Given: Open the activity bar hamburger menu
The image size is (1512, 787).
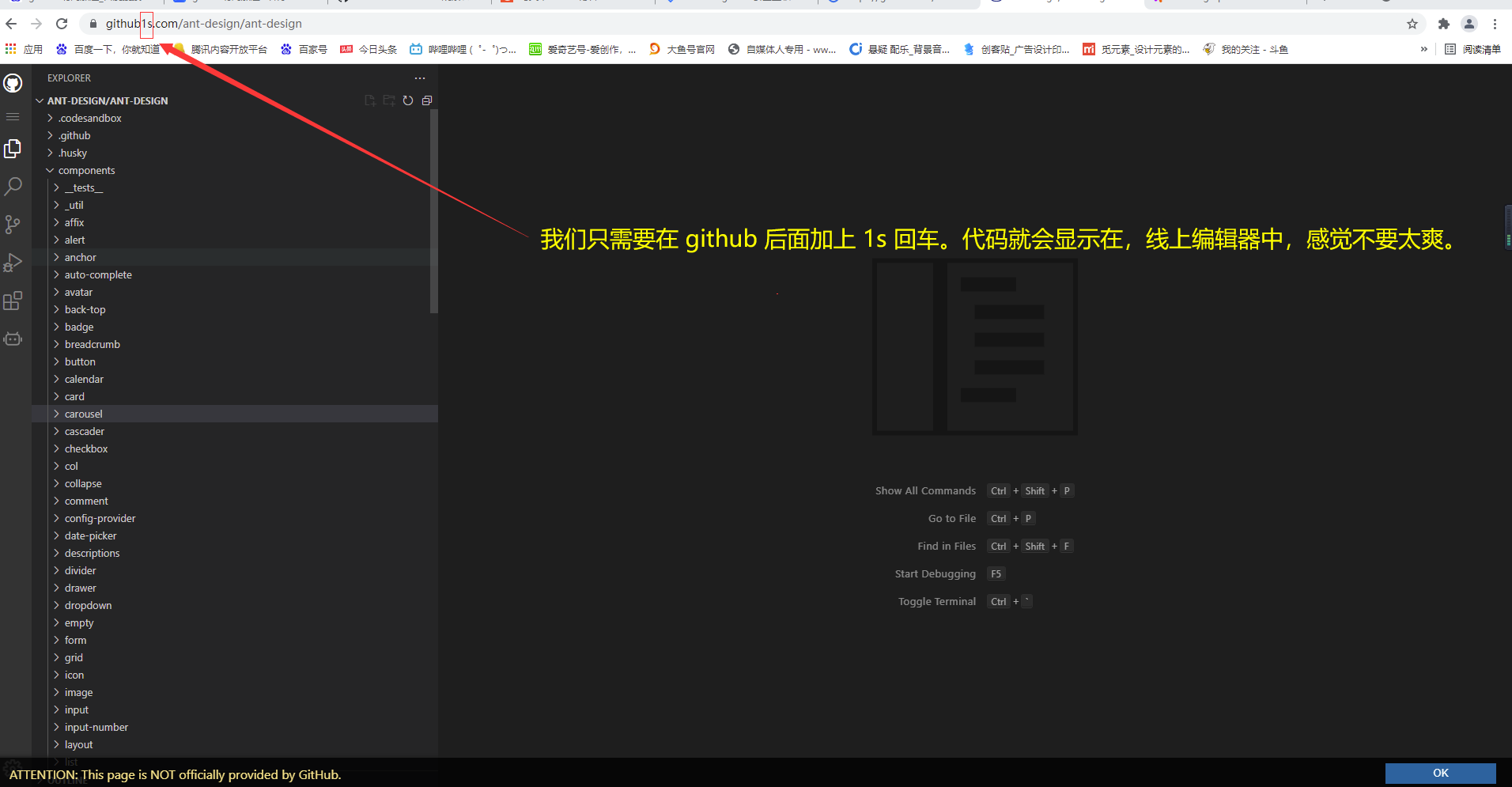Looking at the screenshot, I should point(13,117).
